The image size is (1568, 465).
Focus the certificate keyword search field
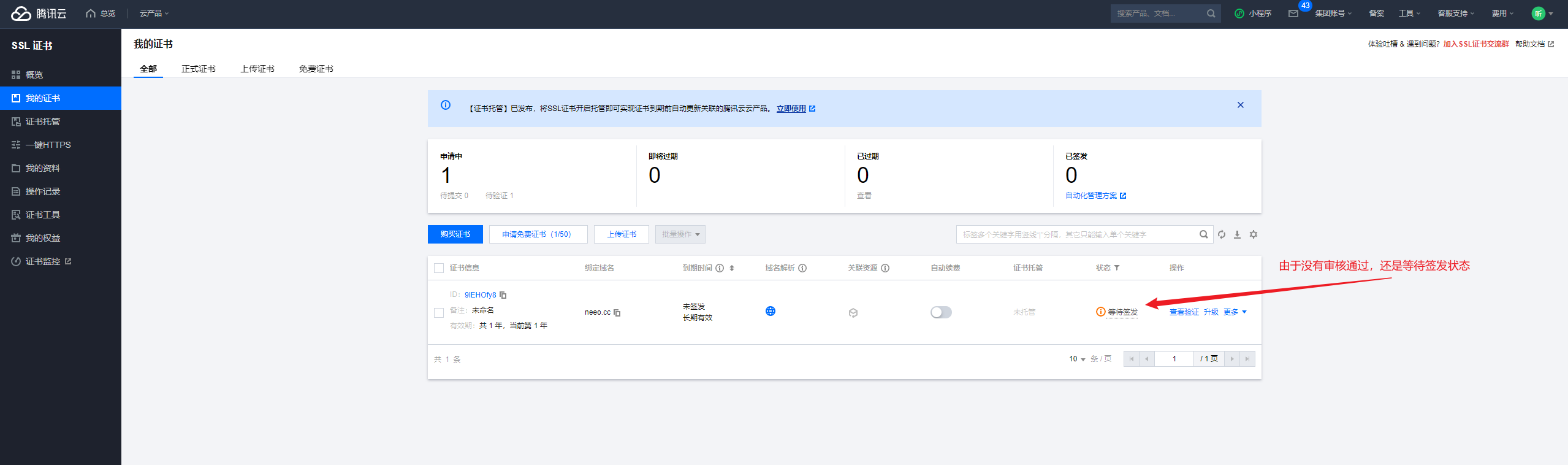1076,234
